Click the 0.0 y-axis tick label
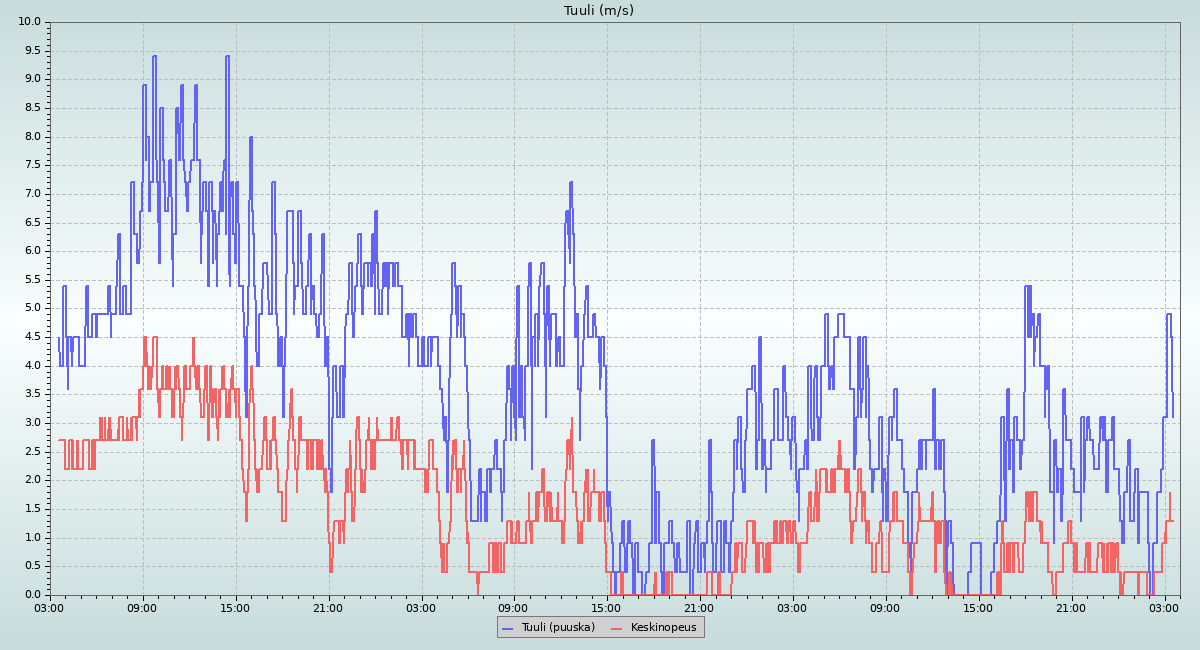The height and width of the screenshot is (650, 1200). tap(33, 594)
